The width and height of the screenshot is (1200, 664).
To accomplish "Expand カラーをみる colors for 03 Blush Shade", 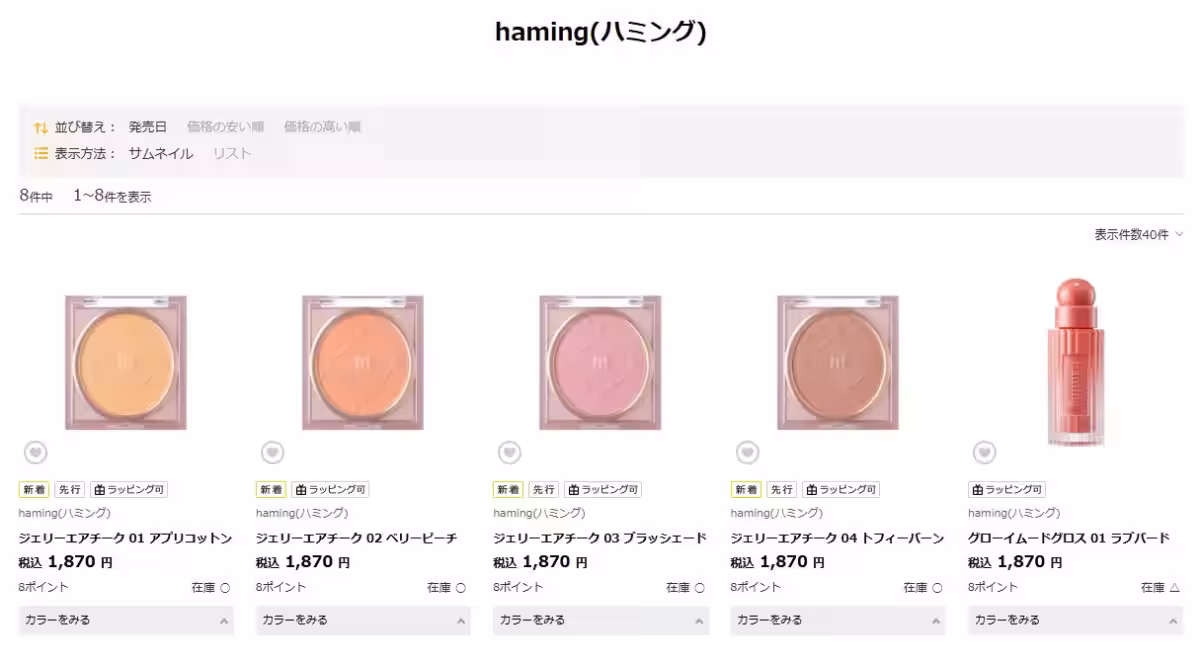I will click(600, 620).
